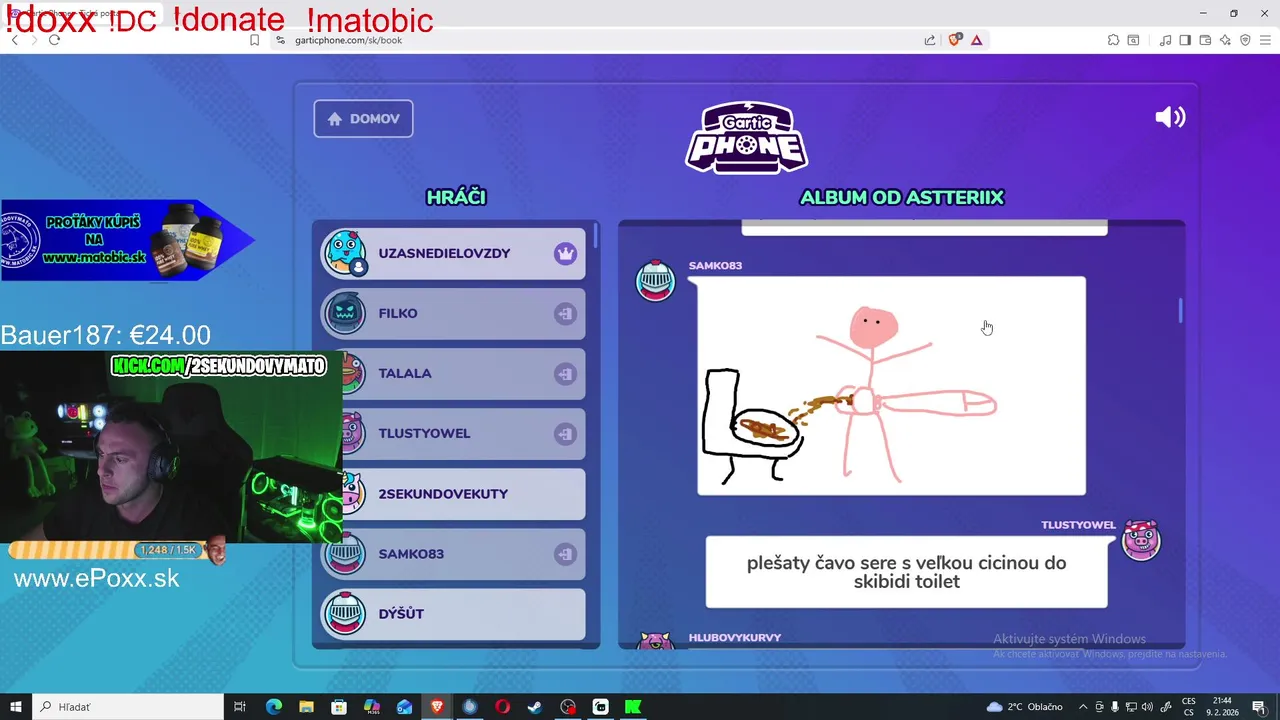Click the Gartic Phone logo
The image size is (1280, 720).
[746, 137]
